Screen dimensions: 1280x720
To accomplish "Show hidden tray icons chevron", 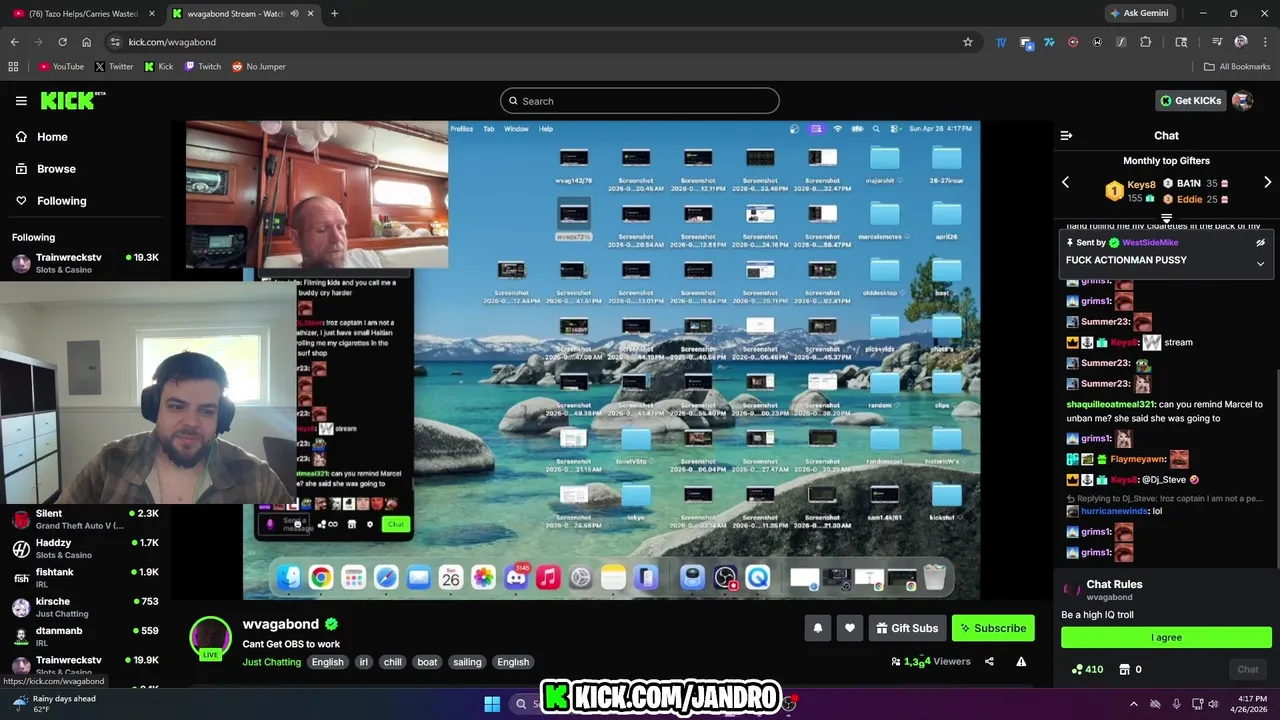I will pyautogui.click(x=1134, y=704).
